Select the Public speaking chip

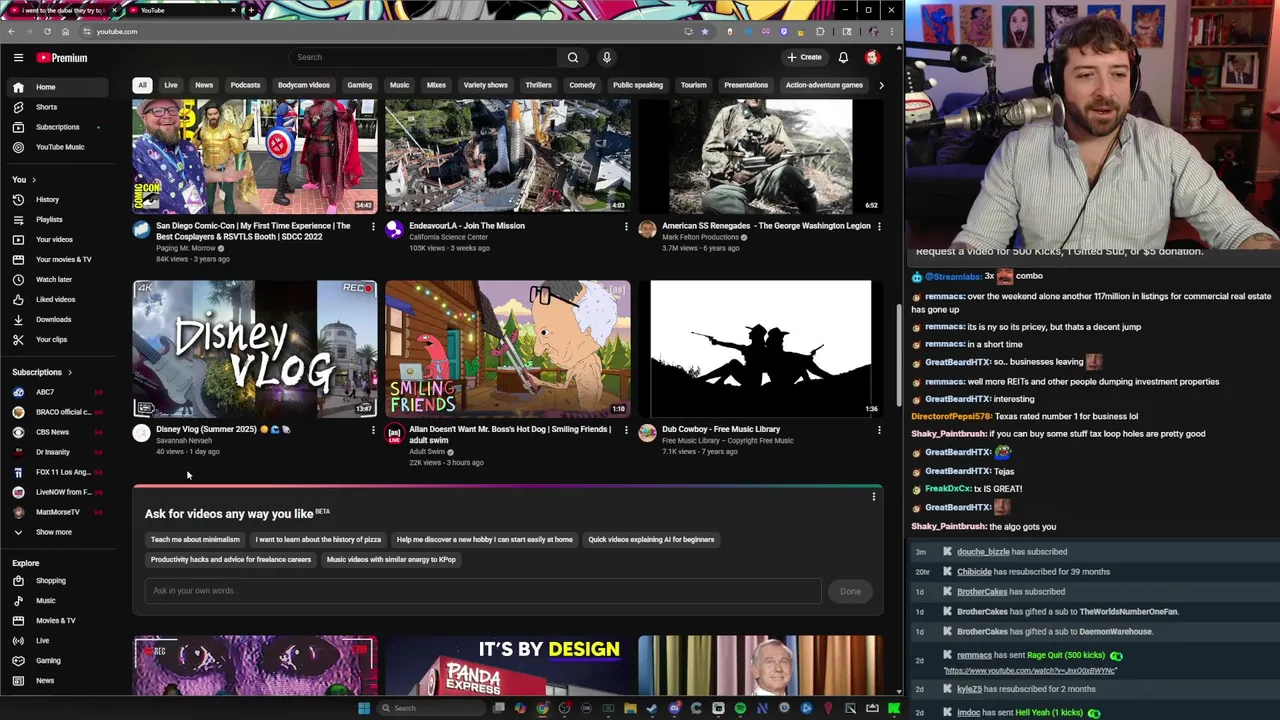[637, 85]
